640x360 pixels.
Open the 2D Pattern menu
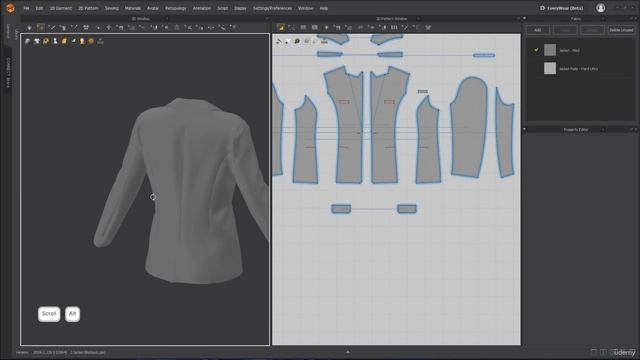tap(88, 8)
